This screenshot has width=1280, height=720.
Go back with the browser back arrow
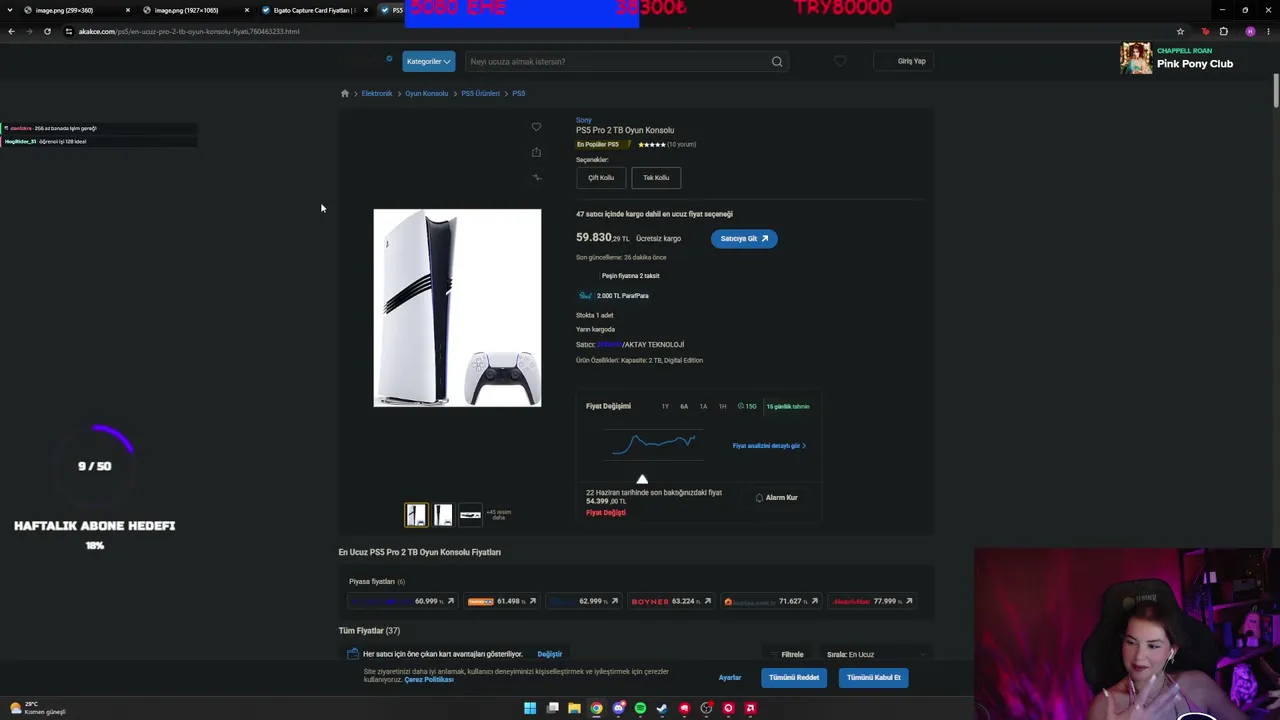click(x=11, y=31)
